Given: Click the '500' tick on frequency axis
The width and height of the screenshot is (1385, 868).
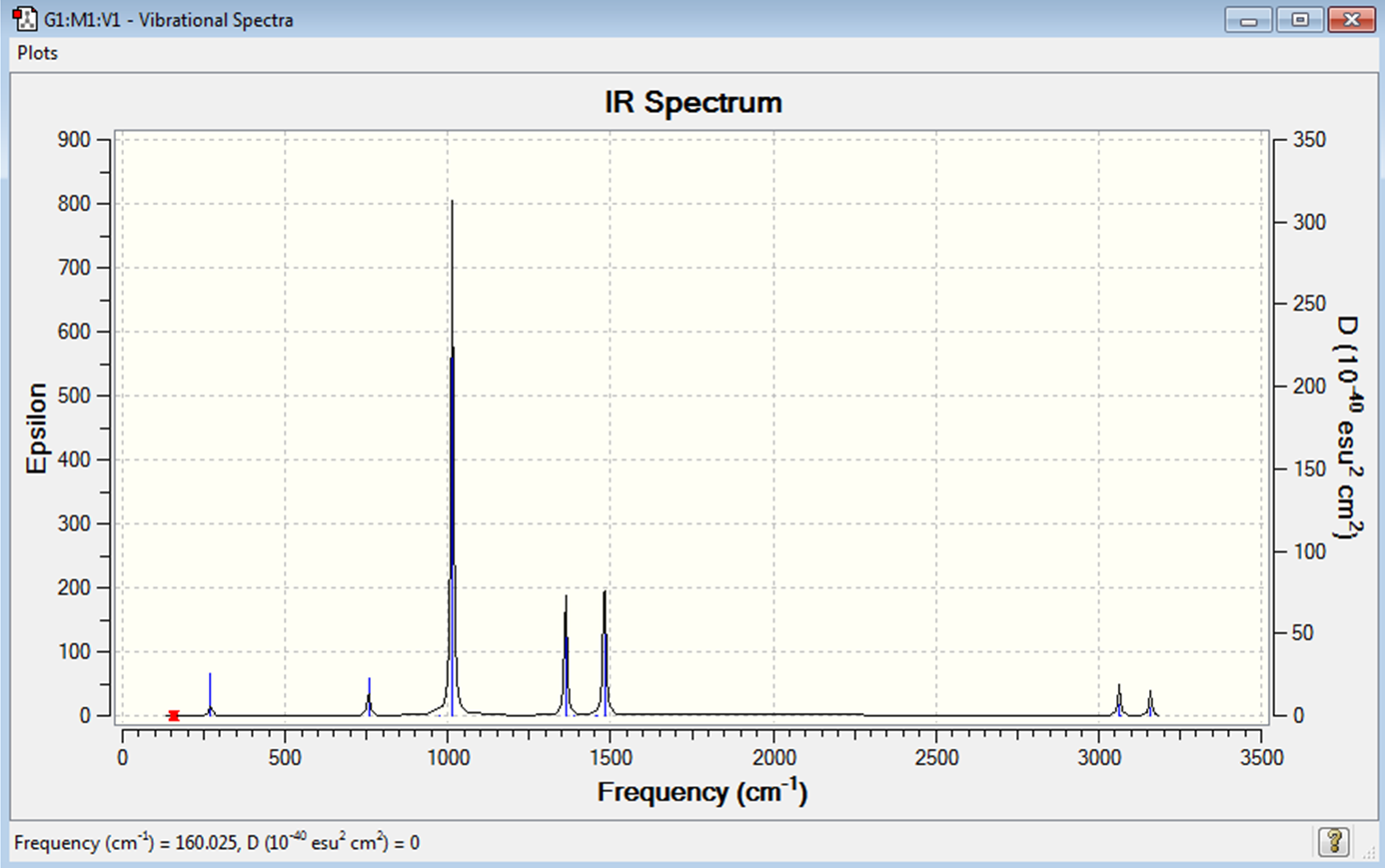Looking at the screenshot, I should pyautogui.click(x=285, y=757).
